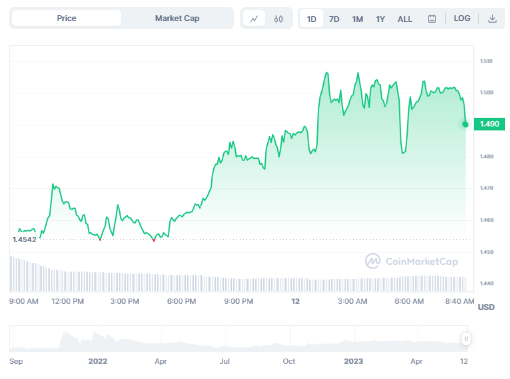Click the 3:00 AM time axis label
Screen dimensions: 510x379
(352, 301)
